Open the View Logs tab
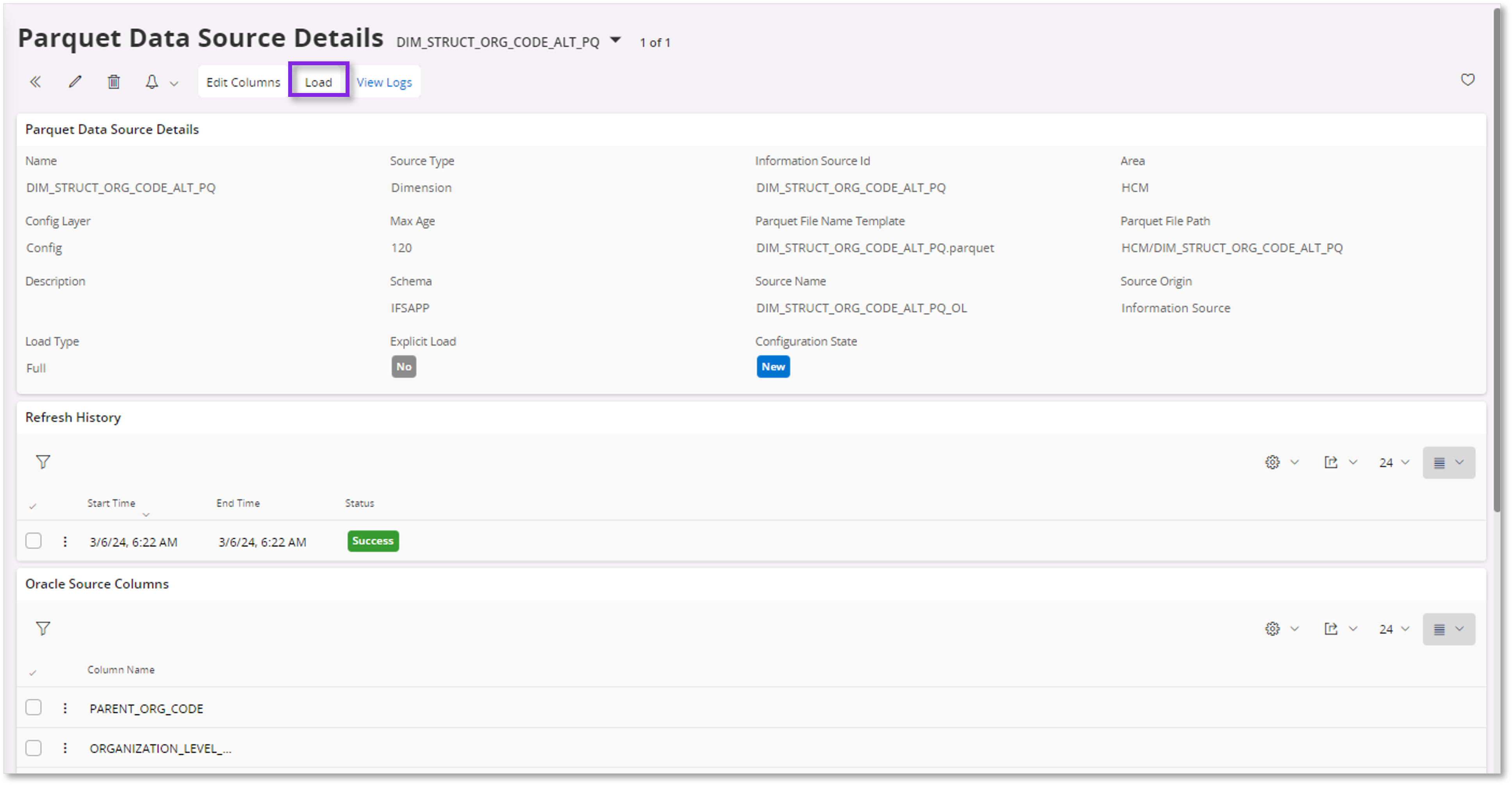Screen dimensions: 1512x785 coord(385,82)
